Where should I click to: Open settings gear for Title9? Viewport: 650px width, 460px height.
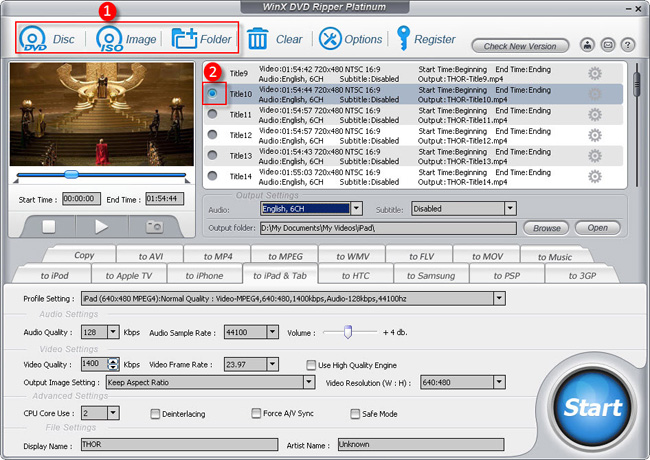(595, 74)
